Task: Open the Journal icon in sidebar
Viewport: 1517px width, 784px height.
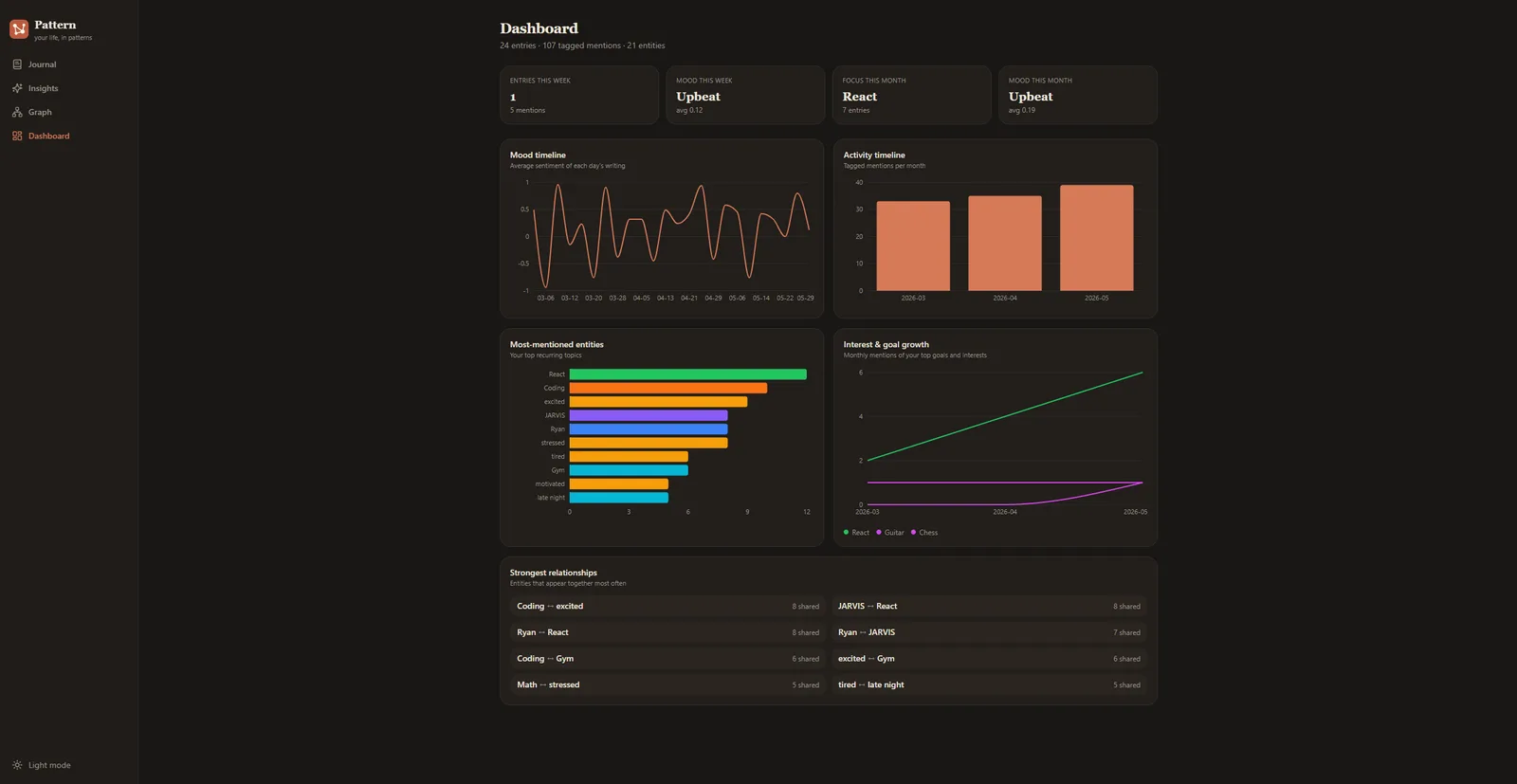Action: coord(17,64)
